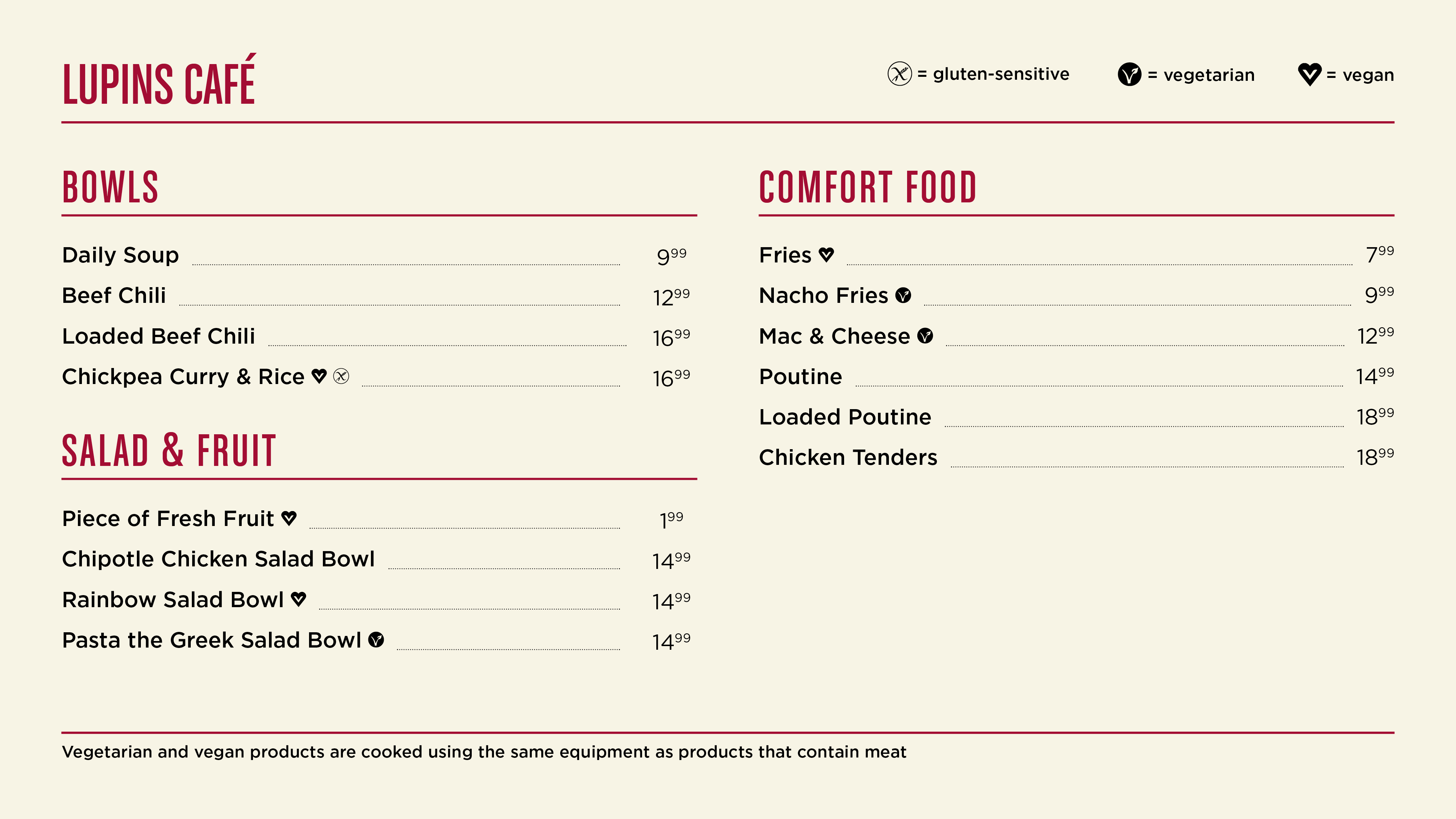The width and height of the screenshot is (1456, 819).
Task: Click vegan heart beside Piece of Fresh Fruit
Action: (x=289, y=518)
